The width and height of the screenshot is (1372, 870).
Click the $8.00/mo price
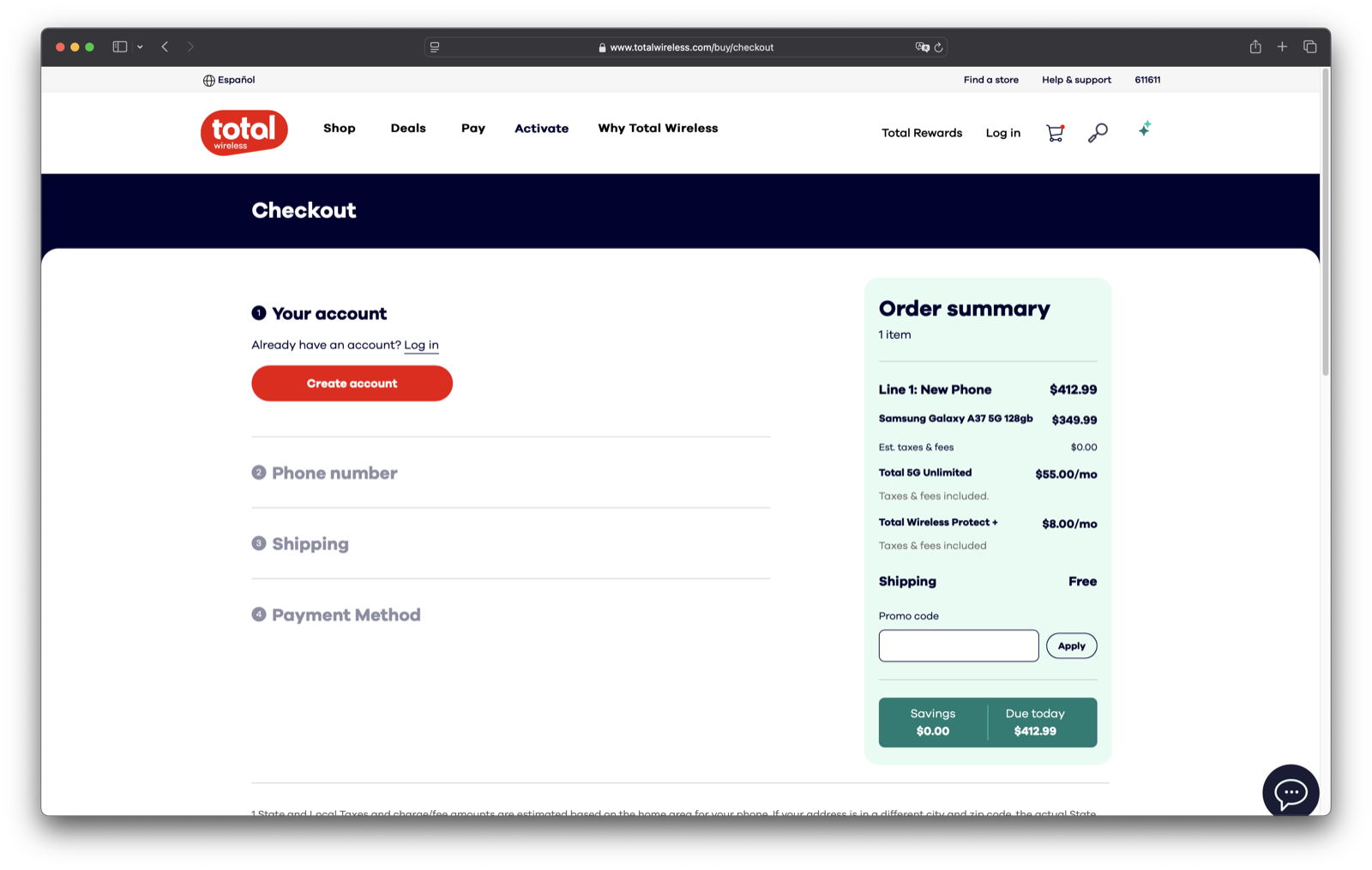pyautogui.click(x=1069, y=524)
